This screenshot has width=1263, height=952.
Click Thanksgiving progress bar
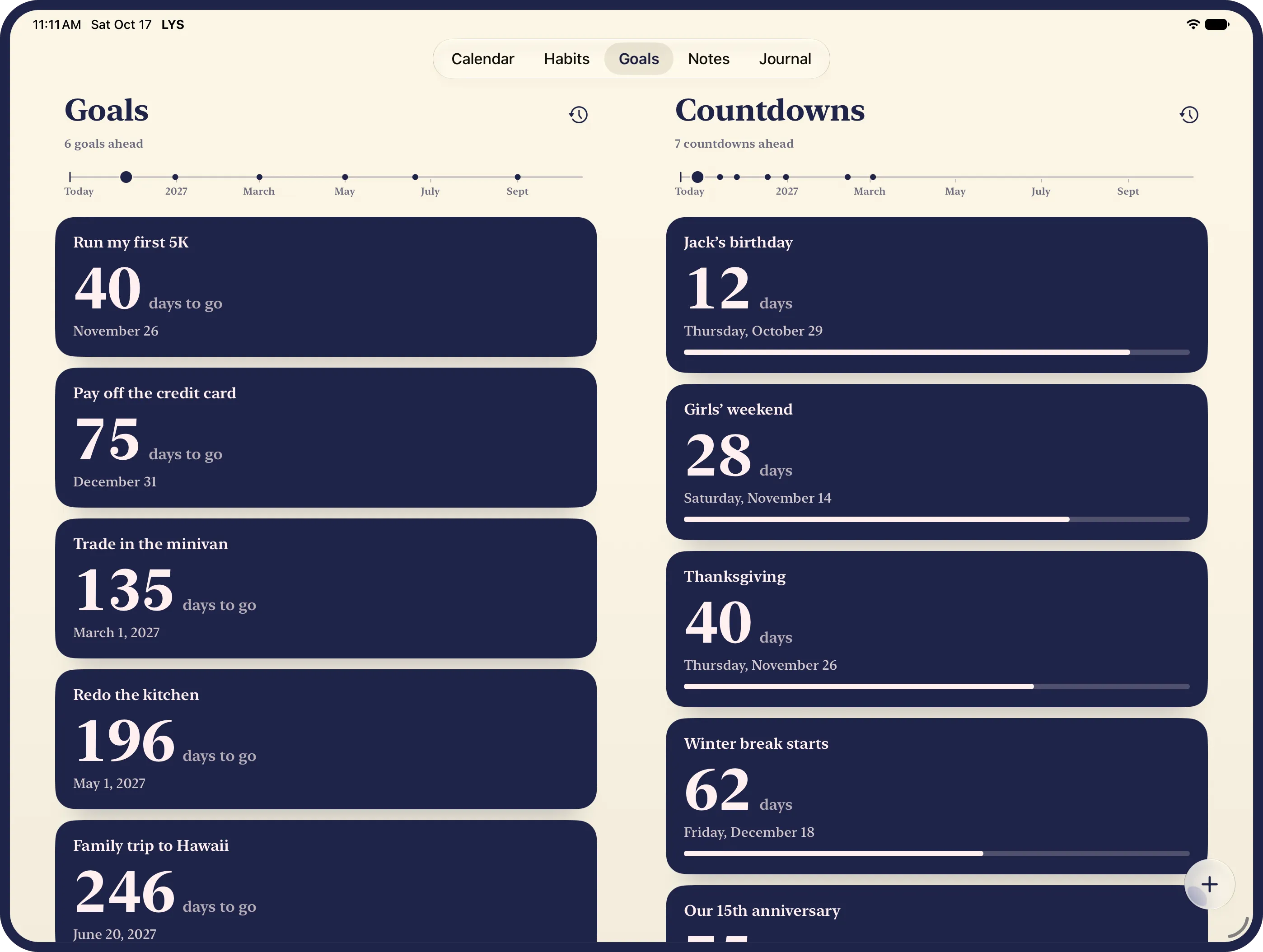coord(936,686)
